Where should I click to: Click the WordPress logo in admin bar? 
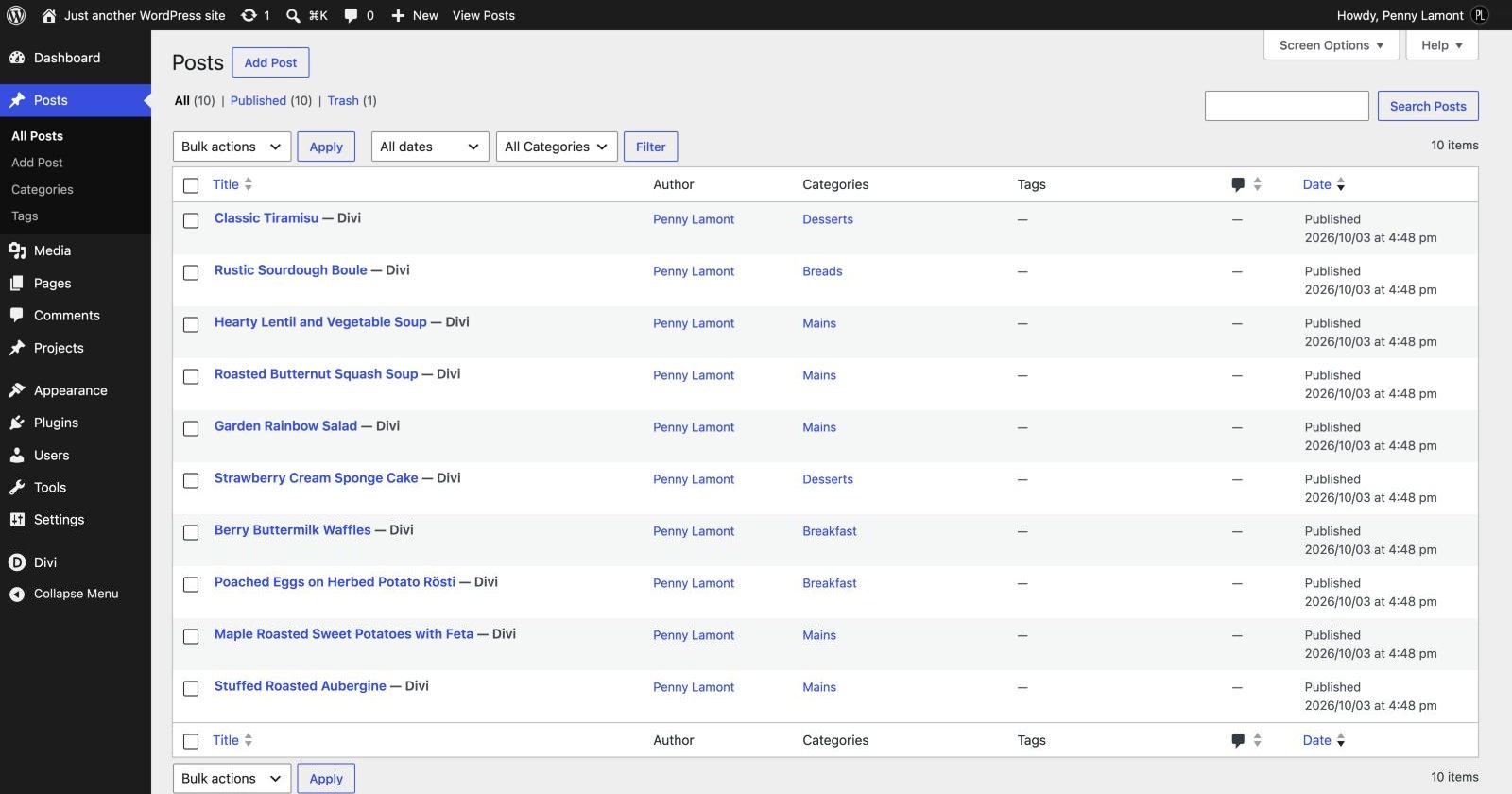pyautogui.click(x=16, y=15)
